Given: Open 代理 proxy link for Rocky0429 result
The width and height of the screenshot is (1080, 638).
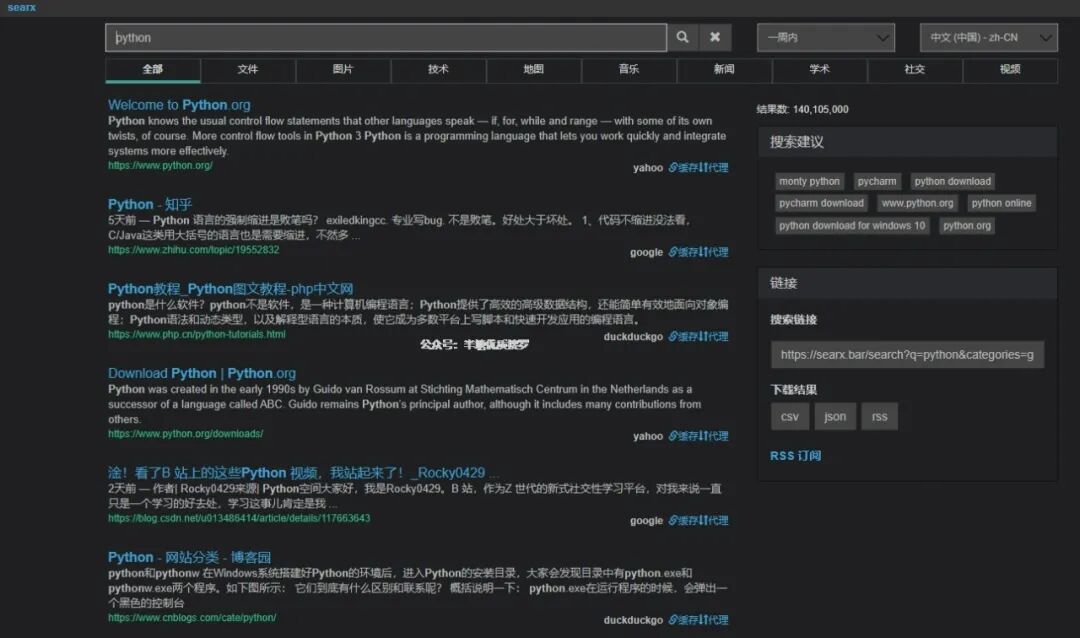Looking at the screenshot, I should [x=714, y=520].
